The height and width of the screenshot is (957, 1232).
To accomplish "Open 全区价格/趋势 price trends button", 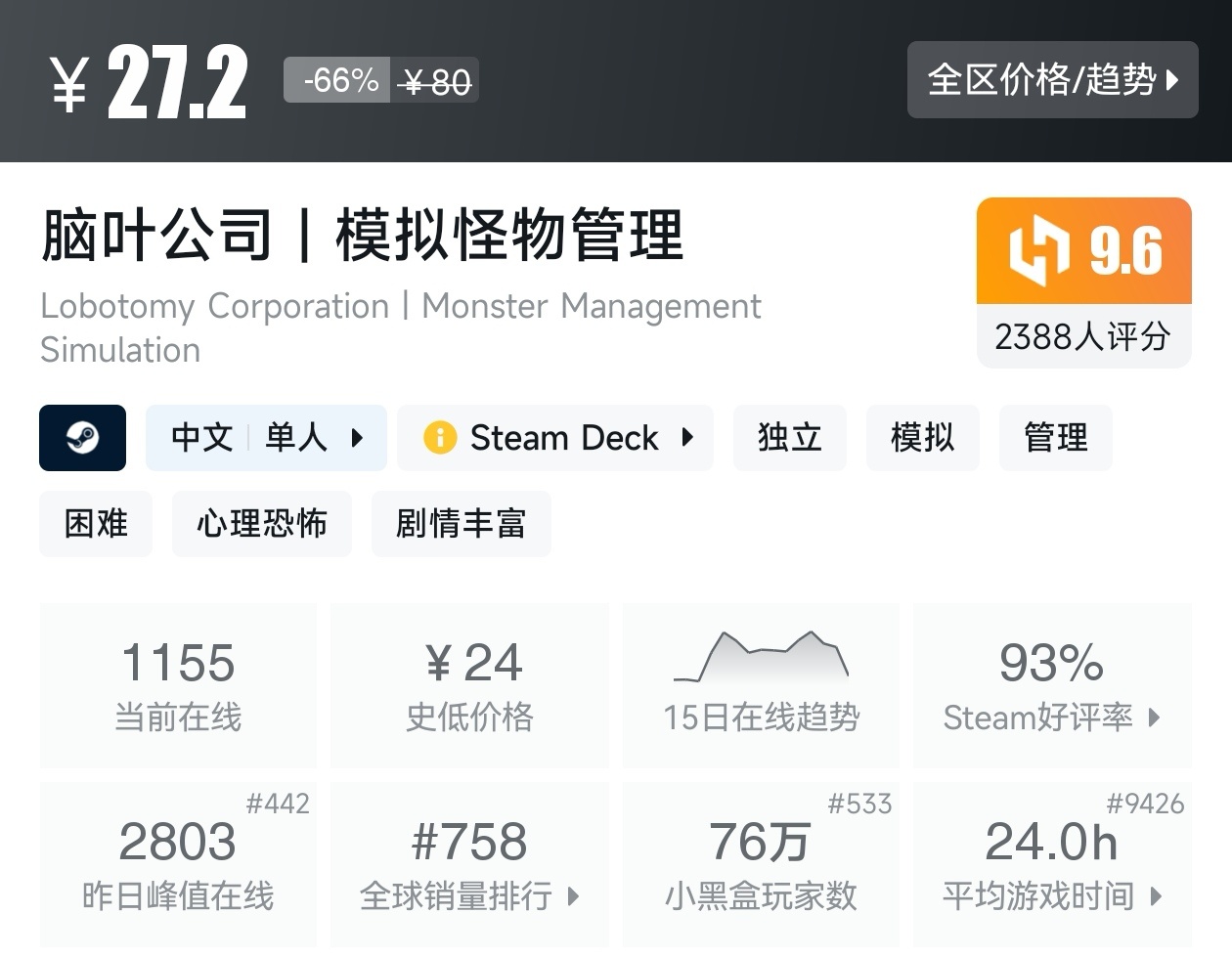I will (1052, 79).
